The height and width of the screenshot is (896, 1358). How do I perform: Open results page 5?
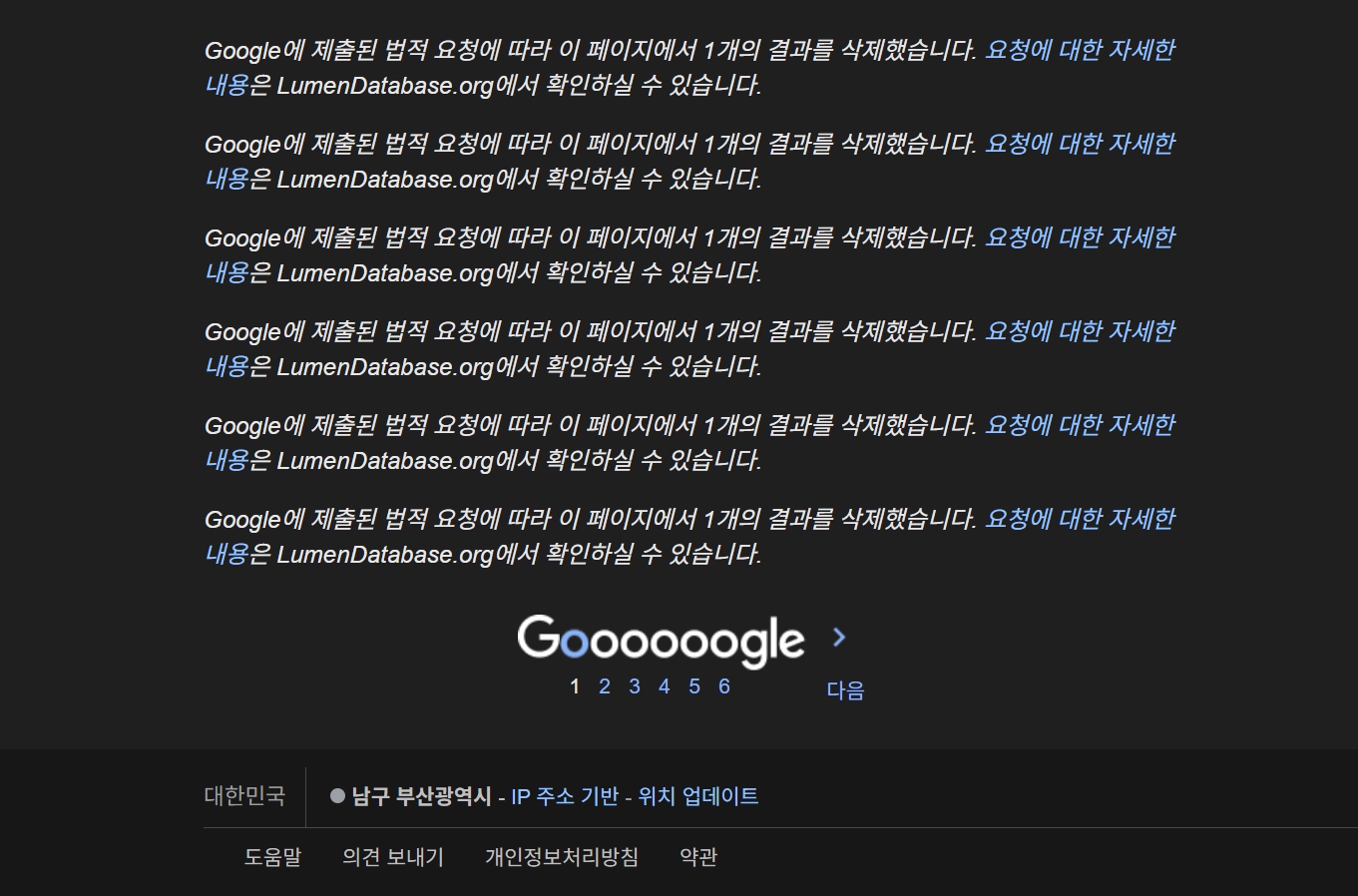tap(694, 686)
